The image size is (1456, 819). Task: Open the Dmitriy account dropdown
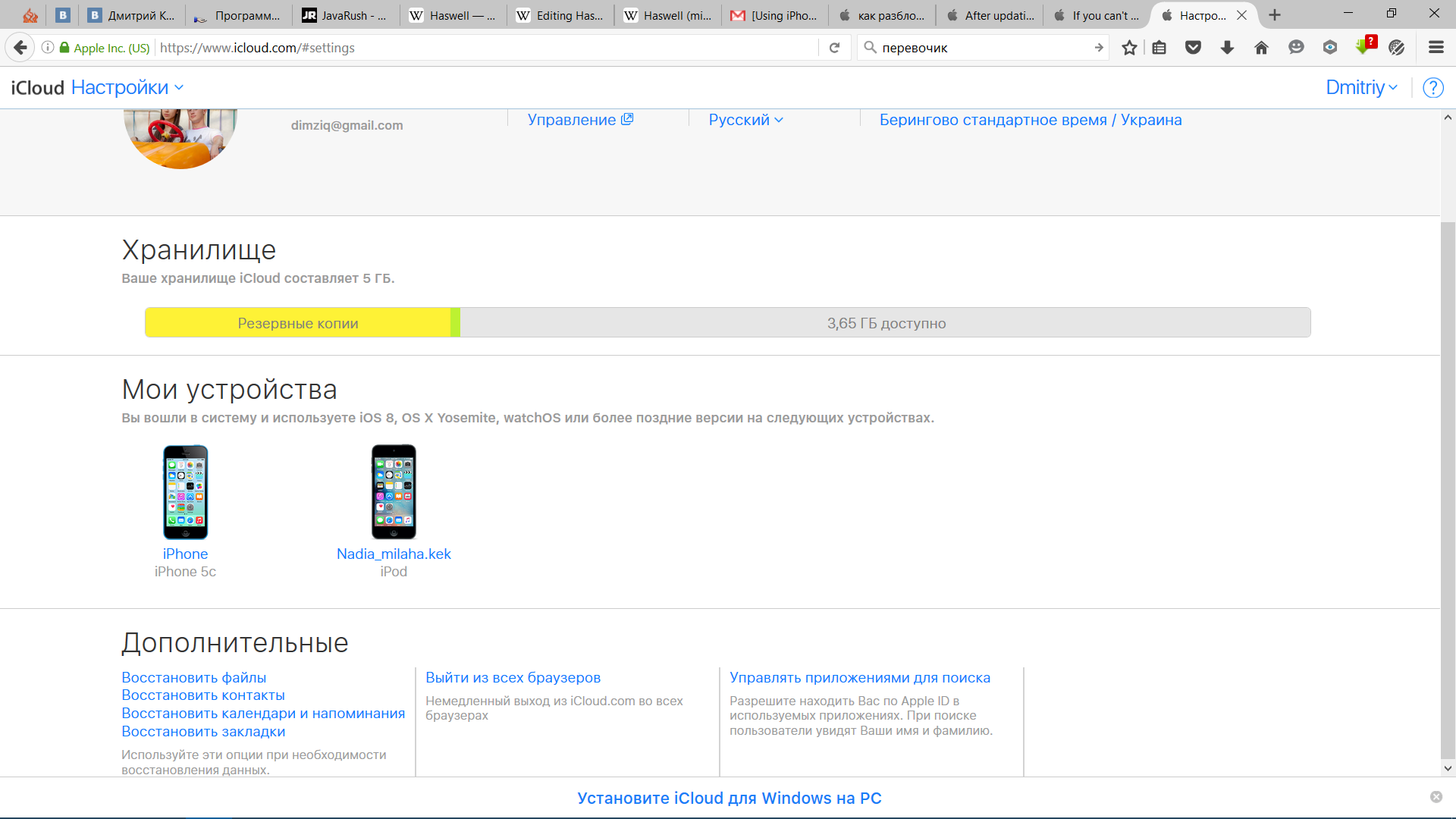tap(1361, 88)
